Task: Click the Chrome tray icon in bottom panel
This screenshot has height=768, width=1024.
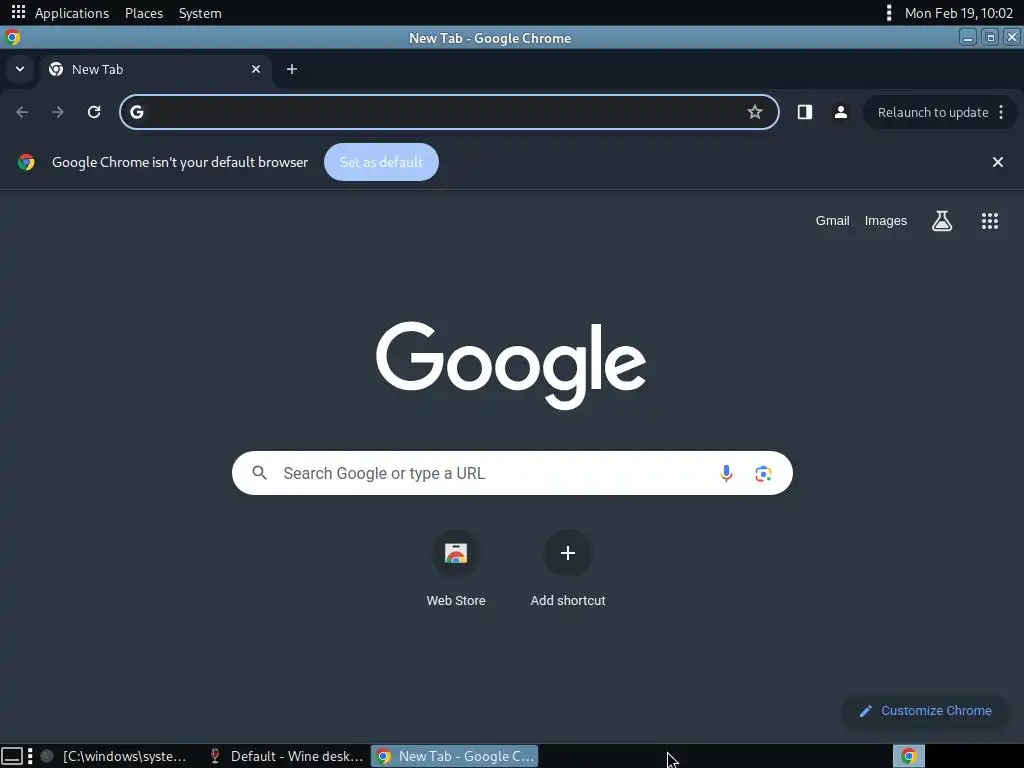Action: coord(908,756)
